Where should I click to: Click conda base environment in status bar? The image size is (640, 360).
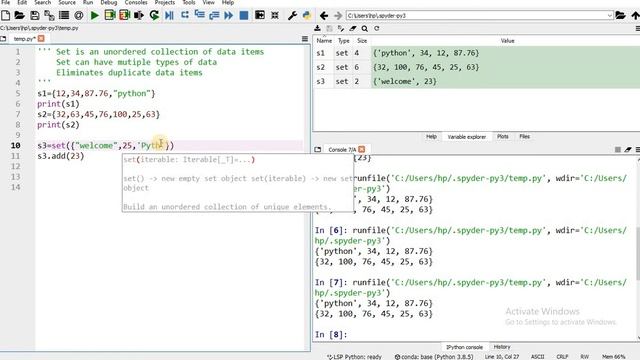[x=433, y=357]
